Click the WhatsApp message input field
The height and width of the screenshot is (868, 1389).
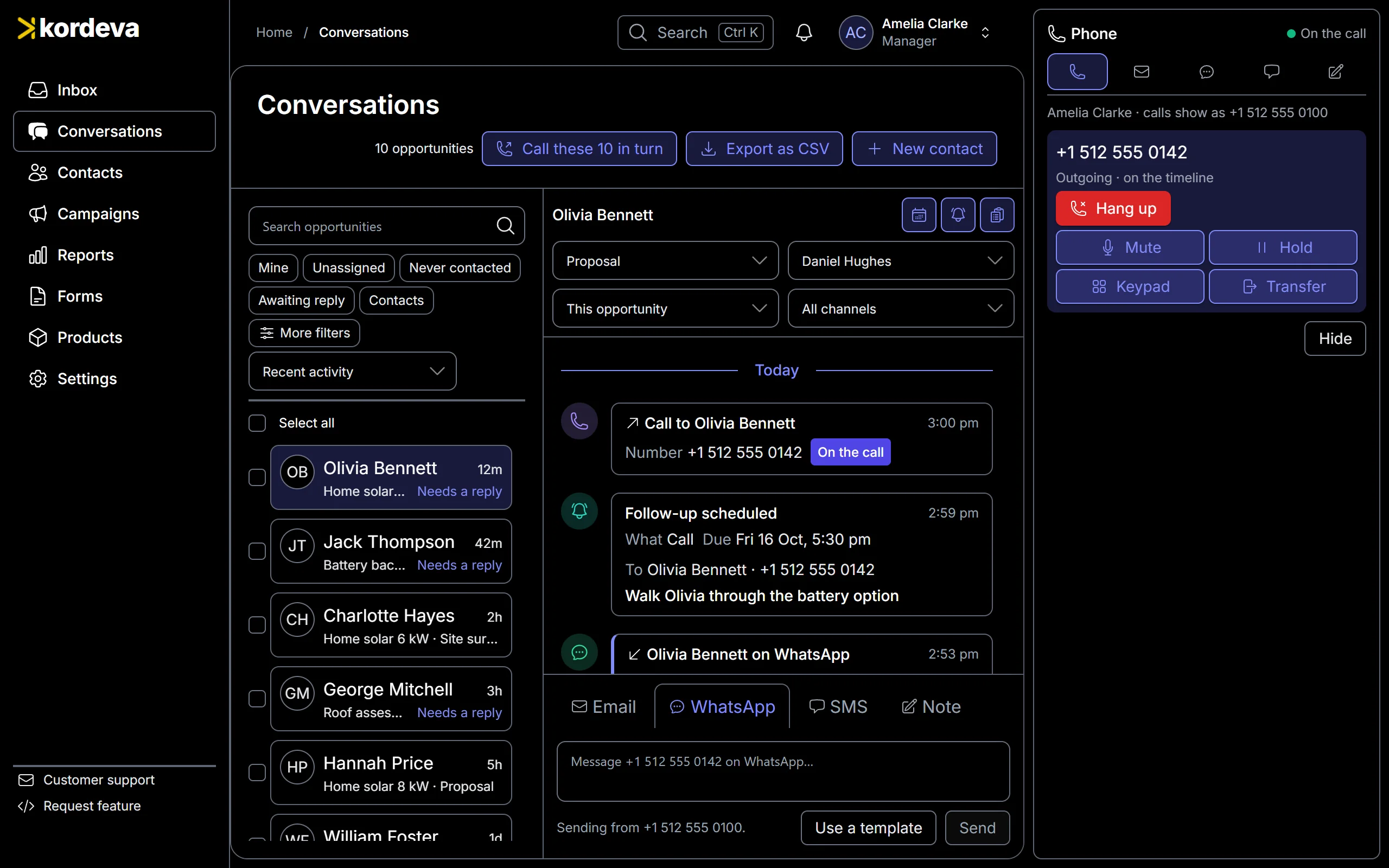tap(783, 771)
